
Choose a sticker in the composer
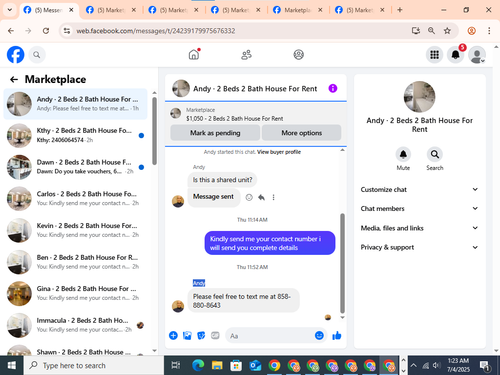click(201, 335)
